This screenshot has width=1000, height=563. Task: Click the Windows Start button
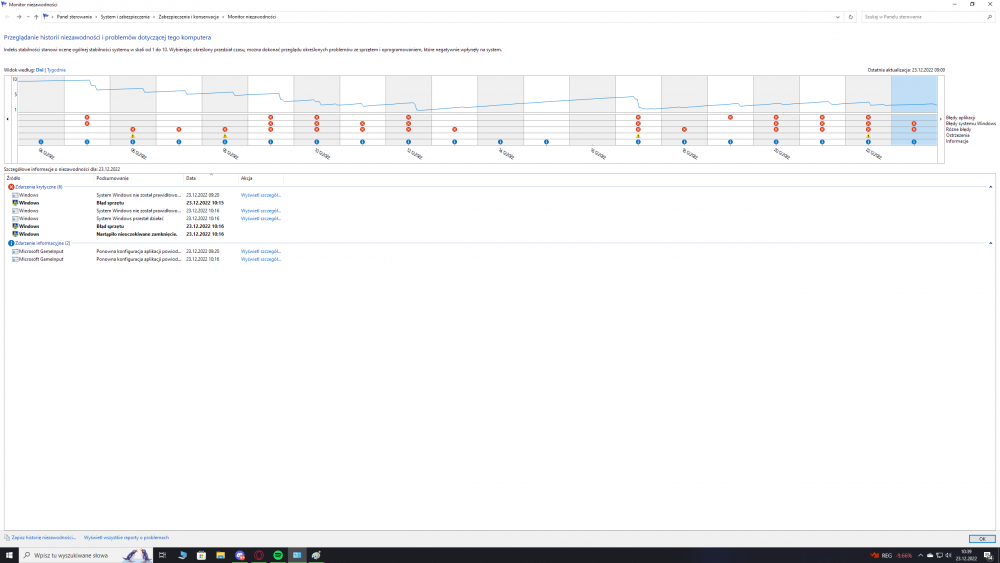[x=10, y=555]
